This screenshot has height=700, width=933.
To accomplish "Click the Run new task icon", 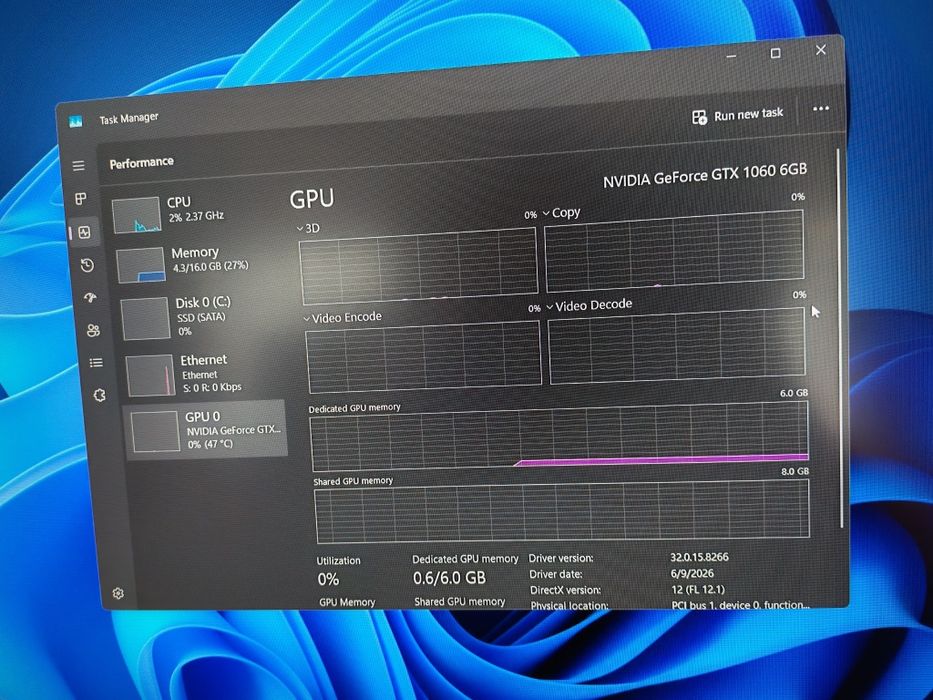I will coord(699,117).
